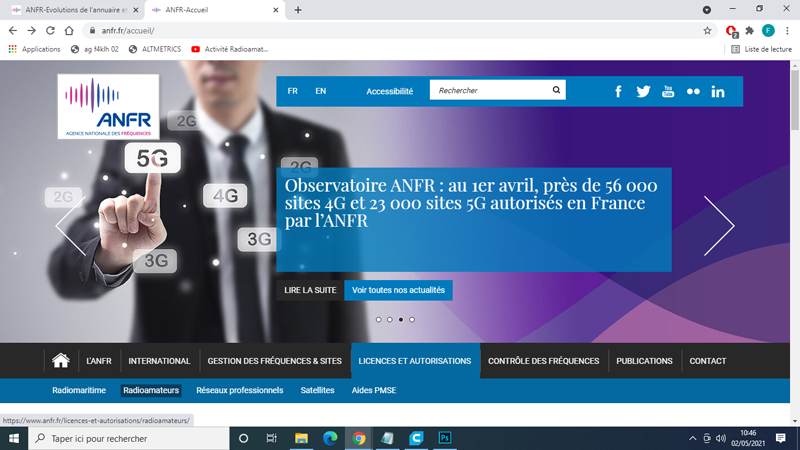The height and width of the screenshot is (450, 800).
Task: Open Aides PMSE submenu link
Action: point(374,390)
